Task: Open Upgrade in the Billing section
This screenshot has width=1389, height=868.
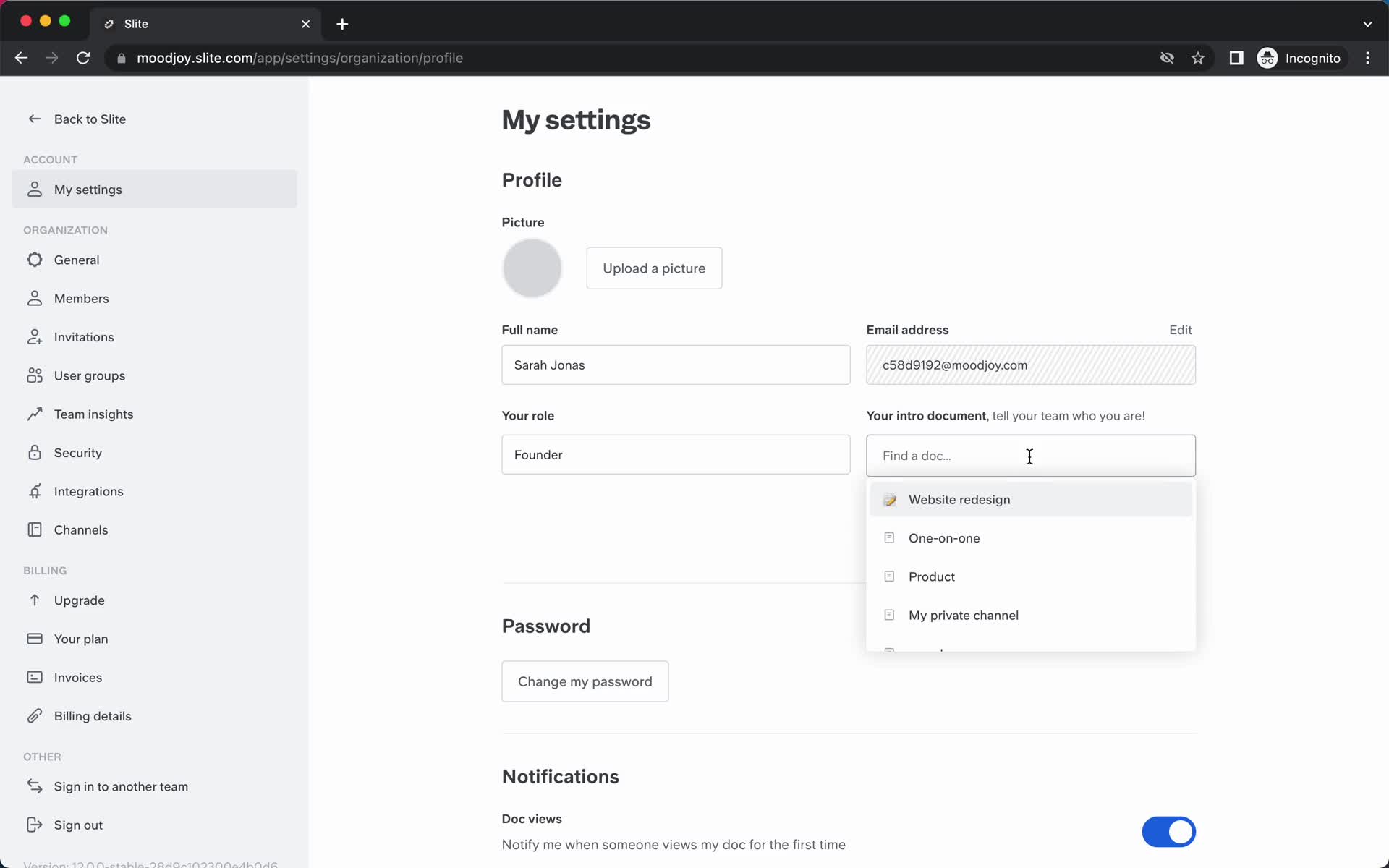Action: click(154, 600)
